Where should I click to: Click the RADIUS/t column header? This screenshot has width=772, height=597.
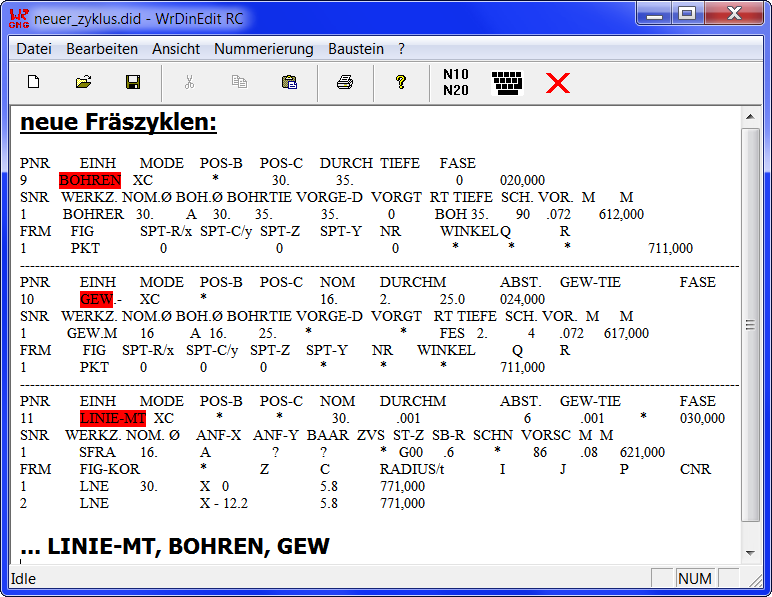[x=412, y=470]
